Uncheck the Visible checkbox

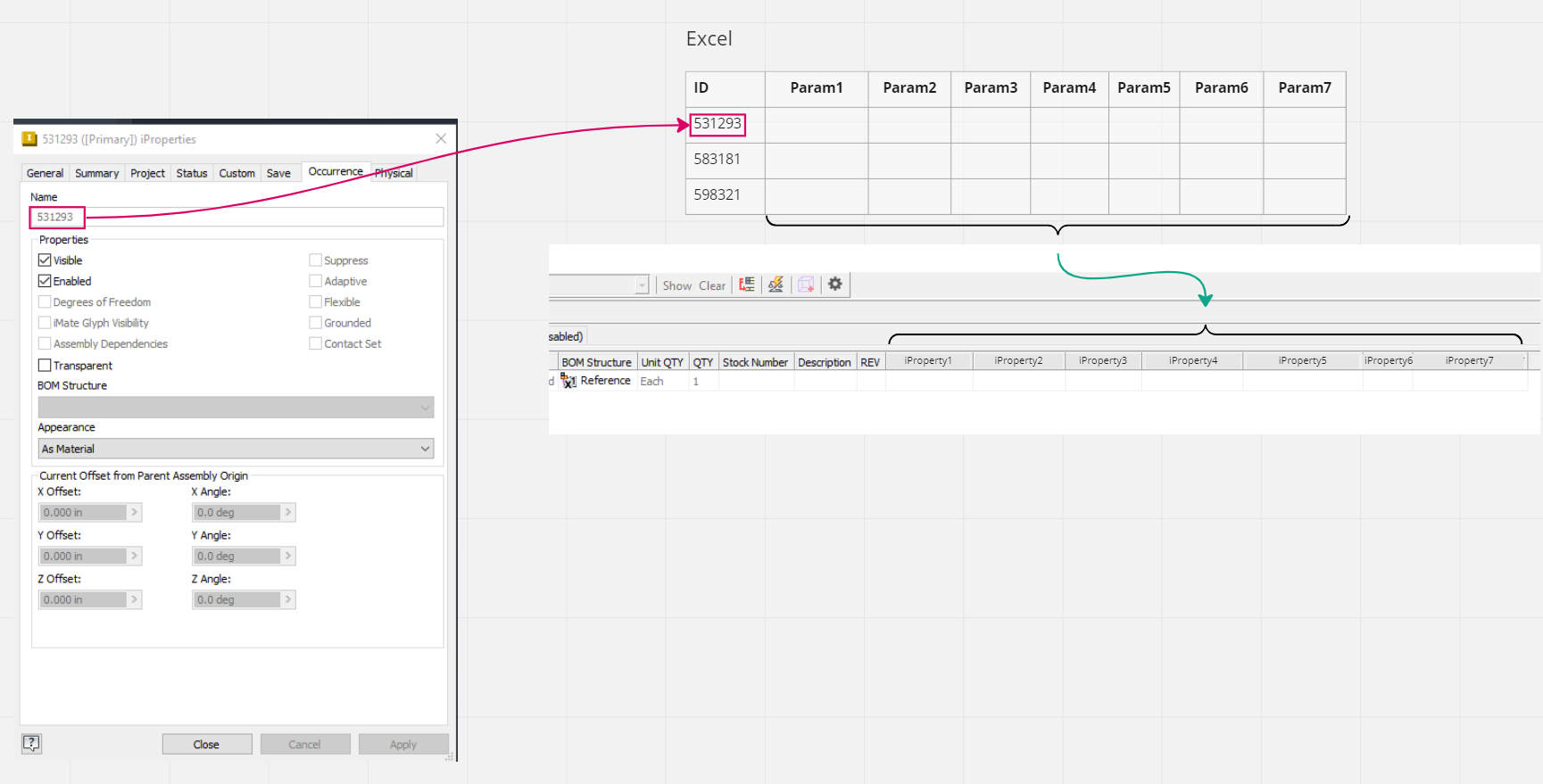point(45,260)
